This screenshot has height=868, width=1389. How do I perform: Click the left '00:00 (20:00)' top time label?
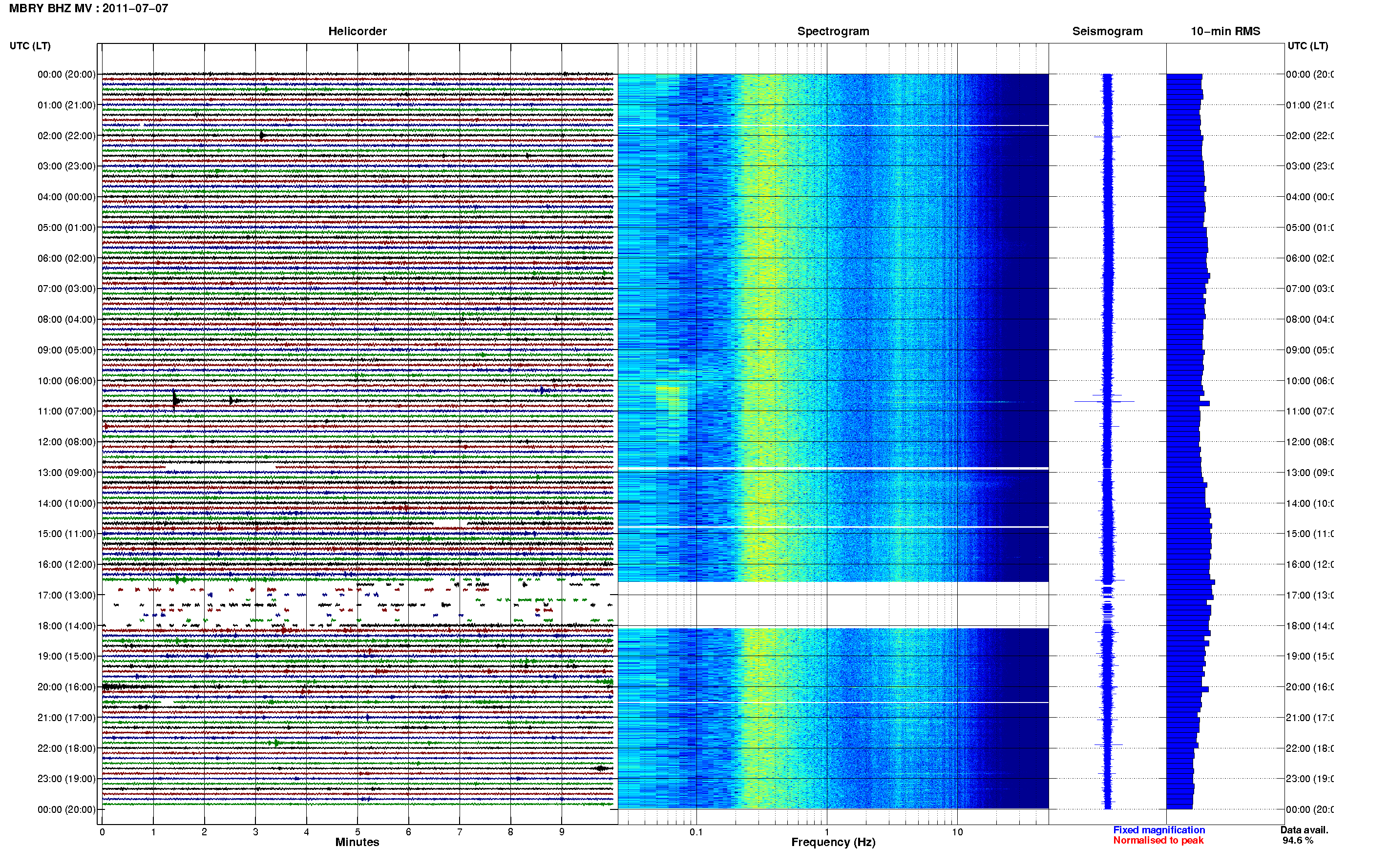click(66, 74)
